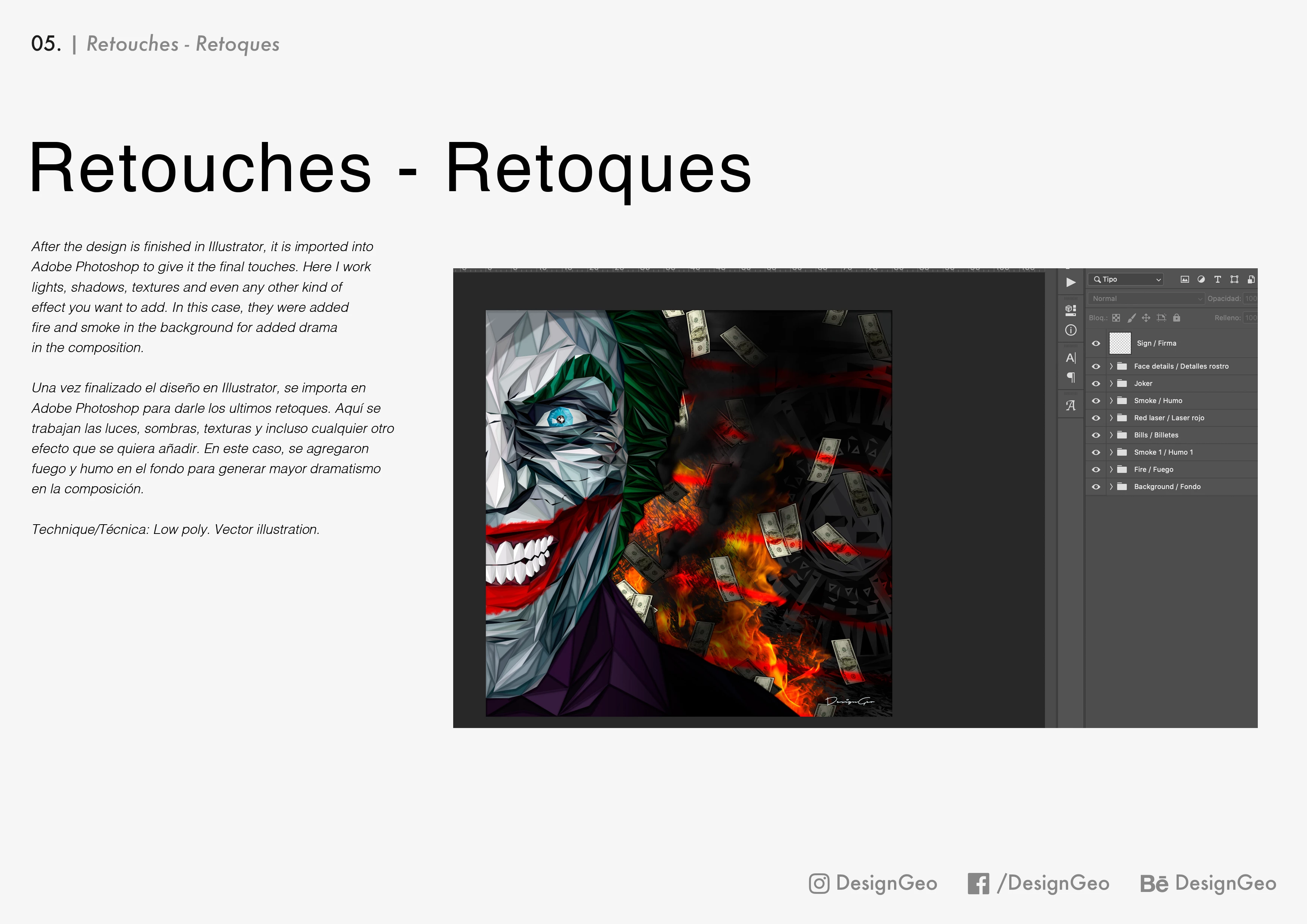Open the Character panel icon

point(1071,358)
